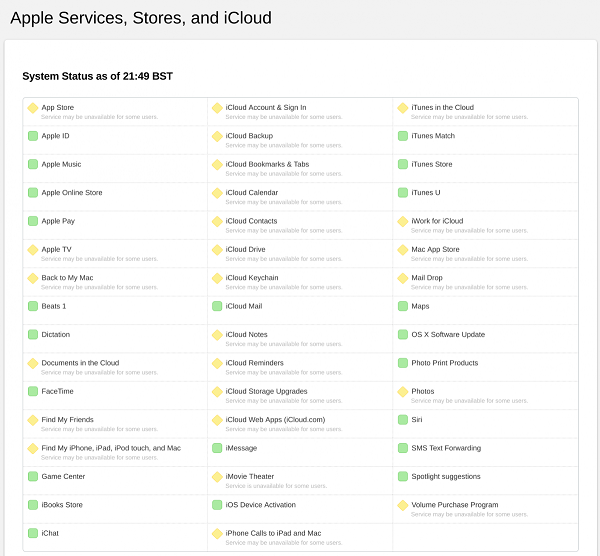Click the green status icon beside Siri
Viewport: 600px width, 556px height.
tap(403, 420)
